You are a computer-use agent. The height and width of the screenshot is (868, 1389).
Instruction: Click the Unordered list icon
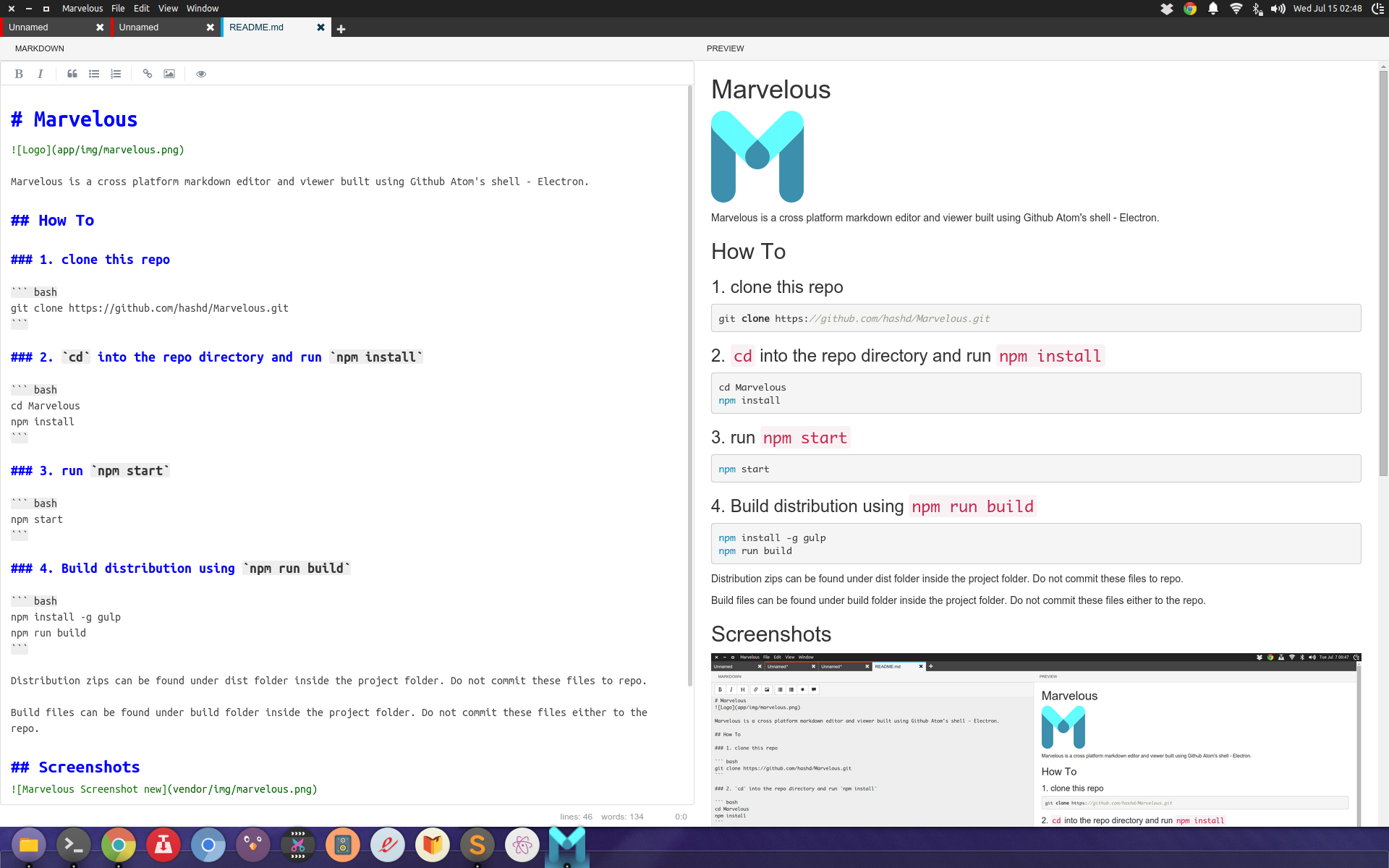(x=93, y=73)
